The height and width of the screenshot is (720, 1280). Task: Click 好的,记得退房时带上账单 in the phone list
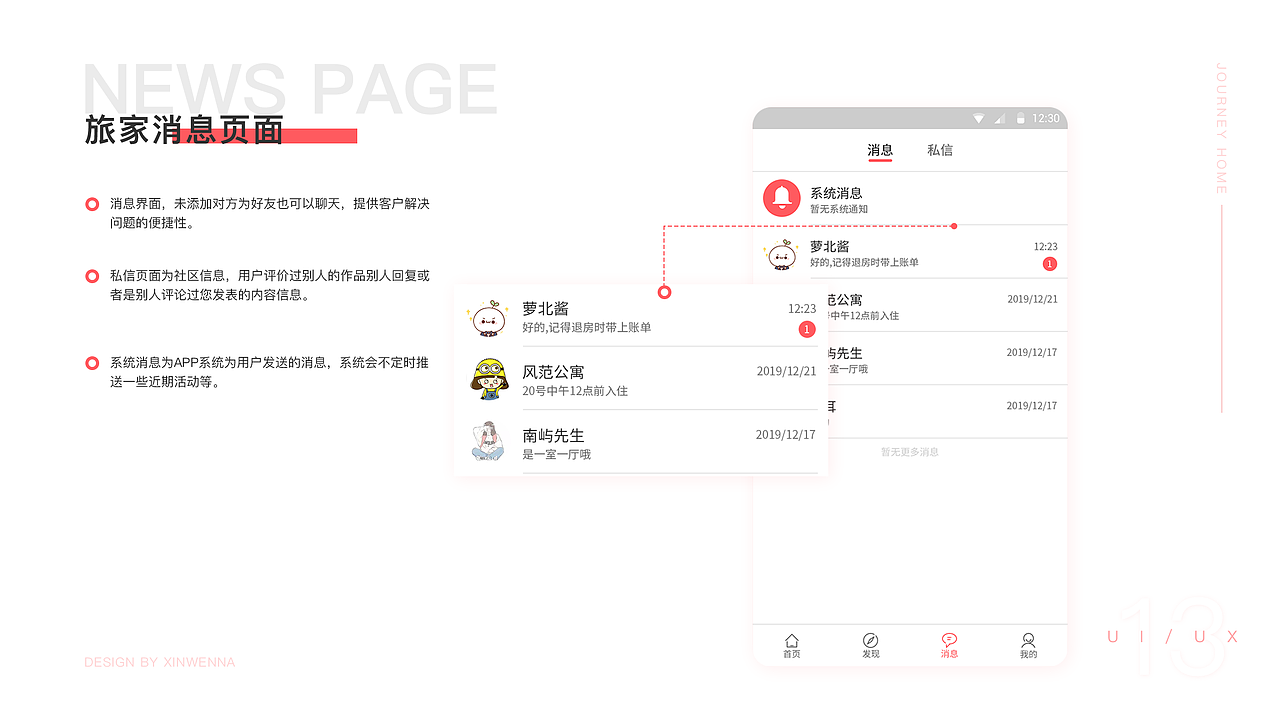(x=864, y=262)
